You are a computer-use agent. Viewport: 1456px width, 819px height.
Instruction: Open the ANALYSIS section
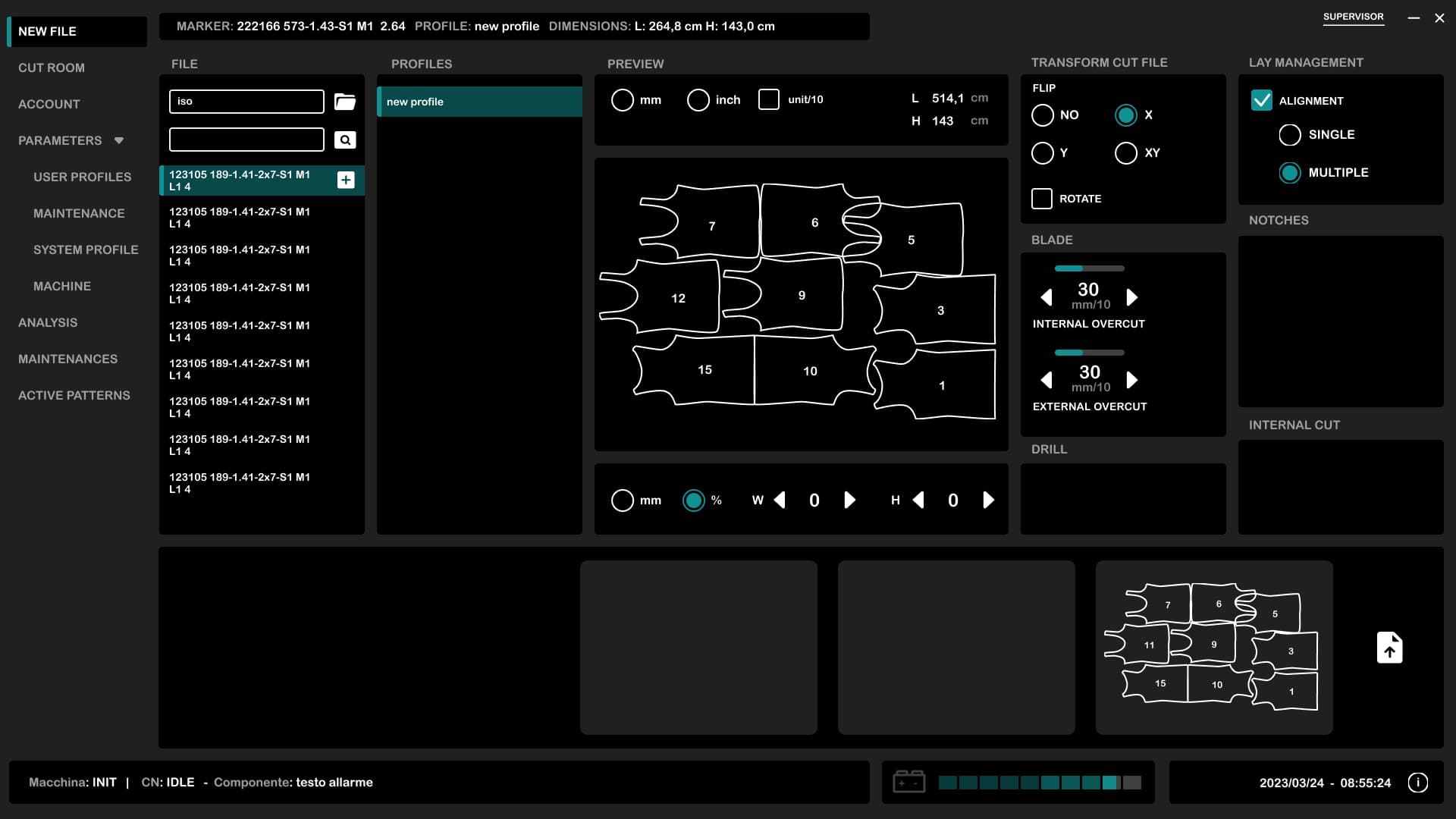click(48, 322)
